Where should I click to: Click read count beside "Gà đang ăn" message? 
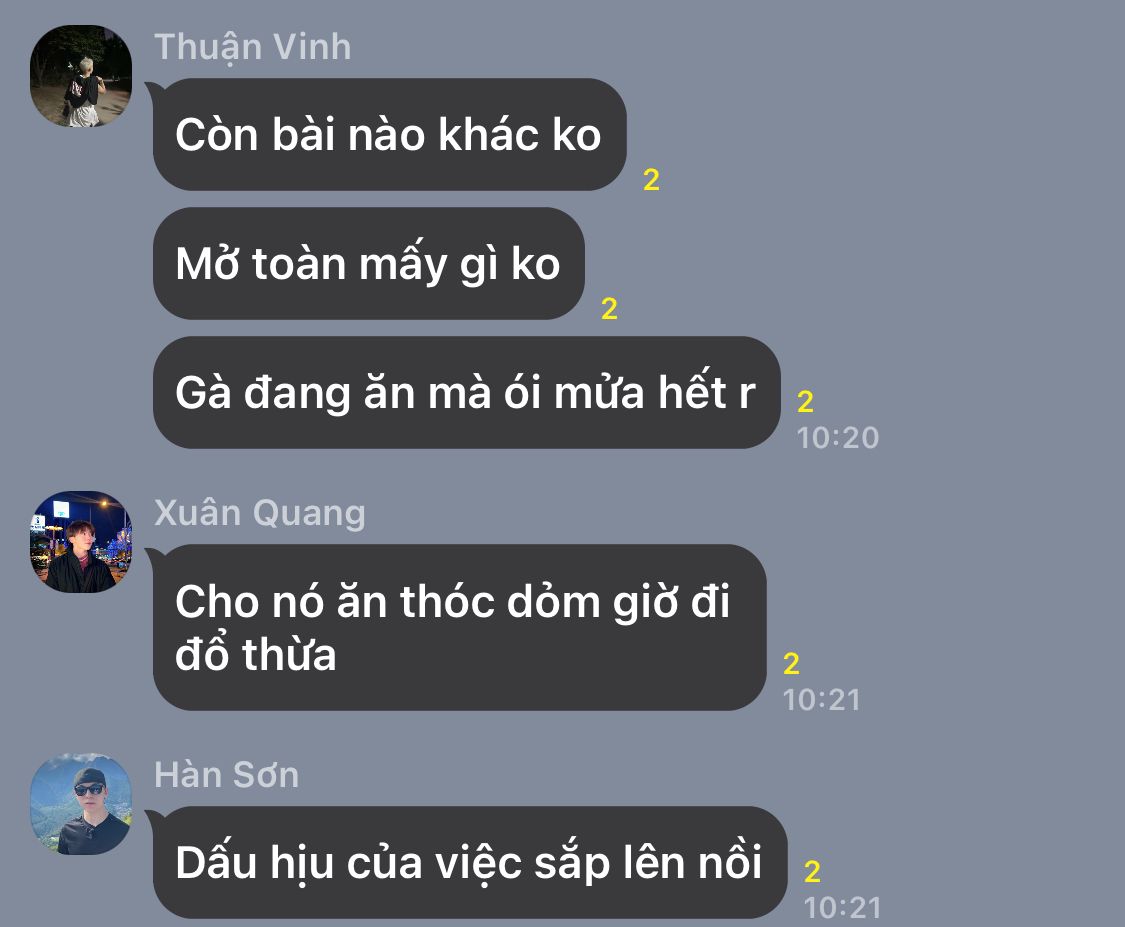point(805,402)
